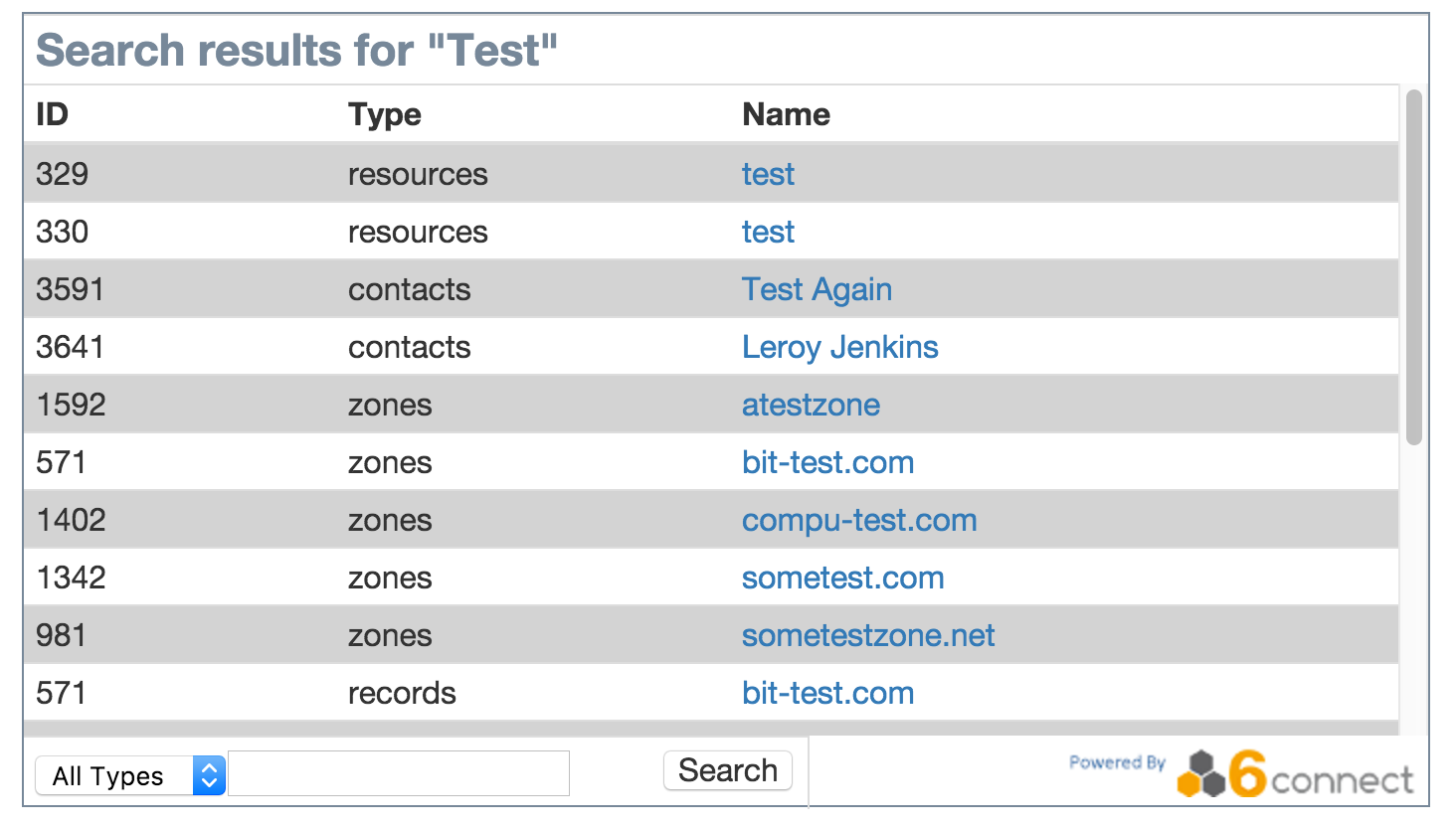Image resolution: width=1456 pixels, height=829 pixels.
Task: Click the Search button
Action: point(727,770)
